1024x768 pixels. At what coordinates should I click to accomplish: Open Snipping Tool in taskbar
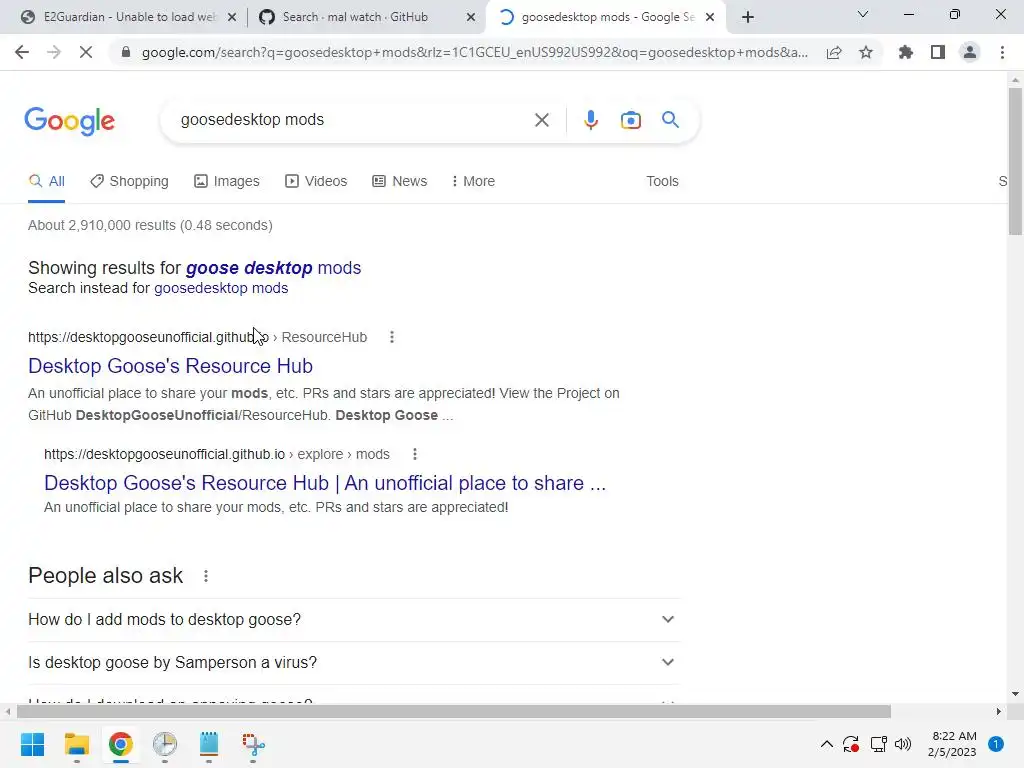point(253,744)
